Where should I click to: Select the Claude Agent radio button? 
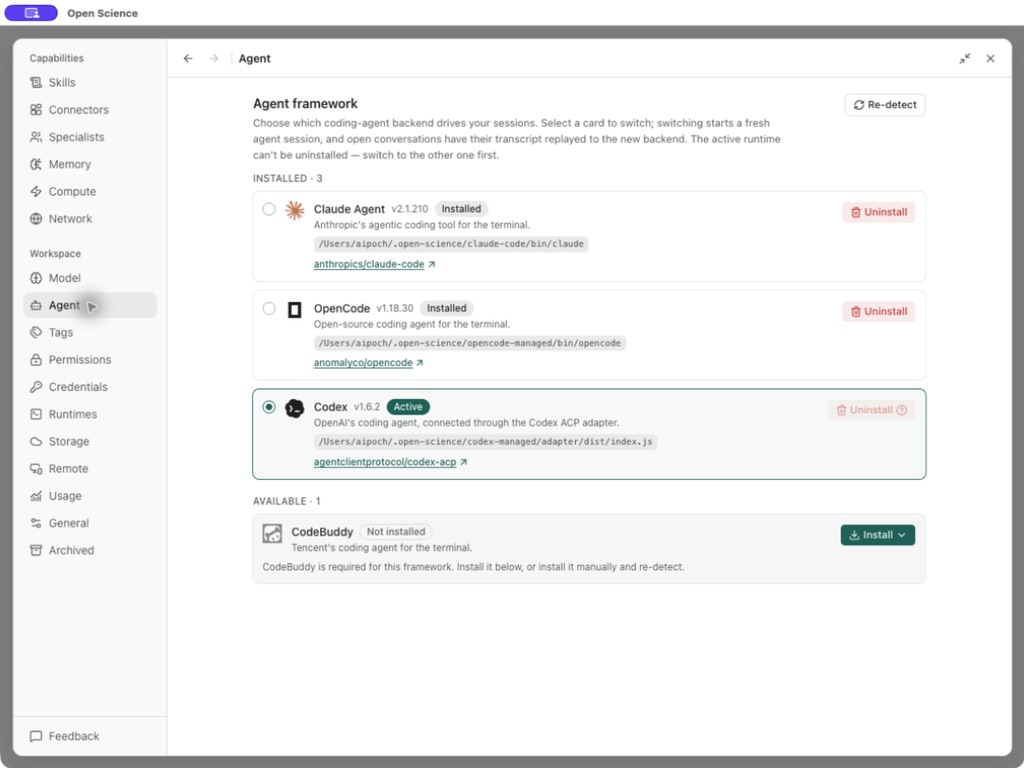point(269,209)
